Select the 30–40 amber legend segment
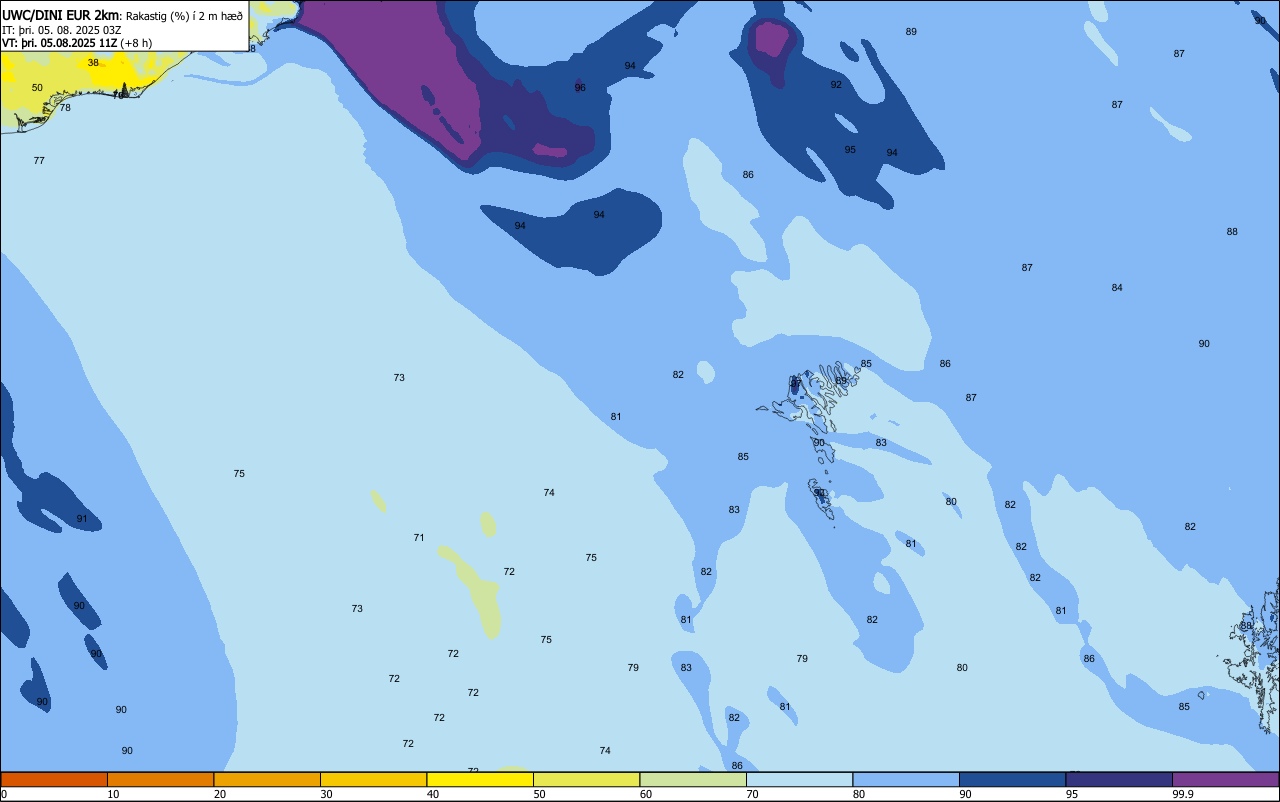 [x=374, y=779]
